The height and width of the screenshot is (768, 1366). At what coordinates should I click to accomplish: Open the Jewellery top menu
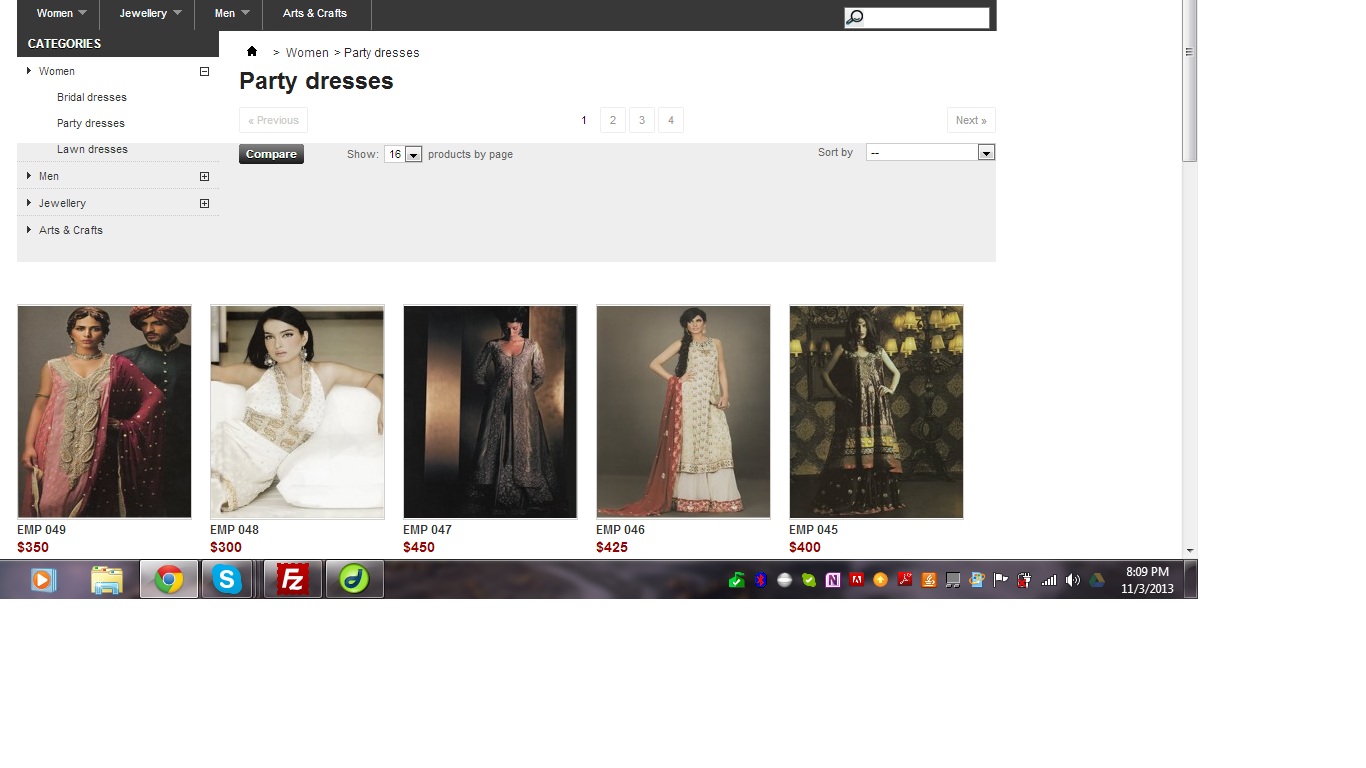click(x=147, y=13)
